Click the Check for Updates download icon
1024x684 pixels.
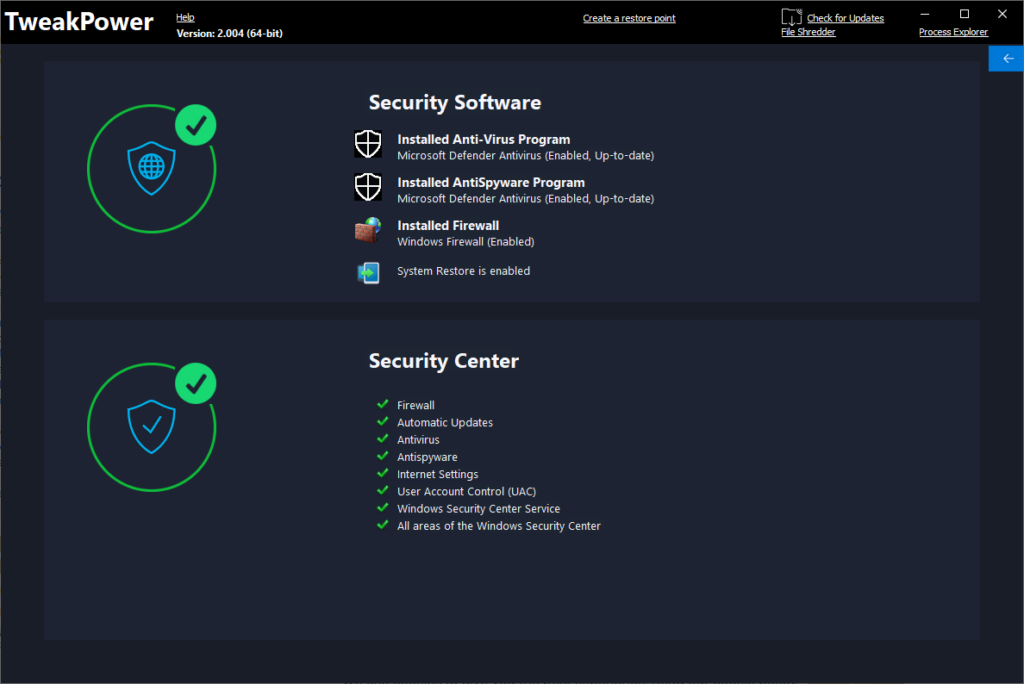point(792,17)
